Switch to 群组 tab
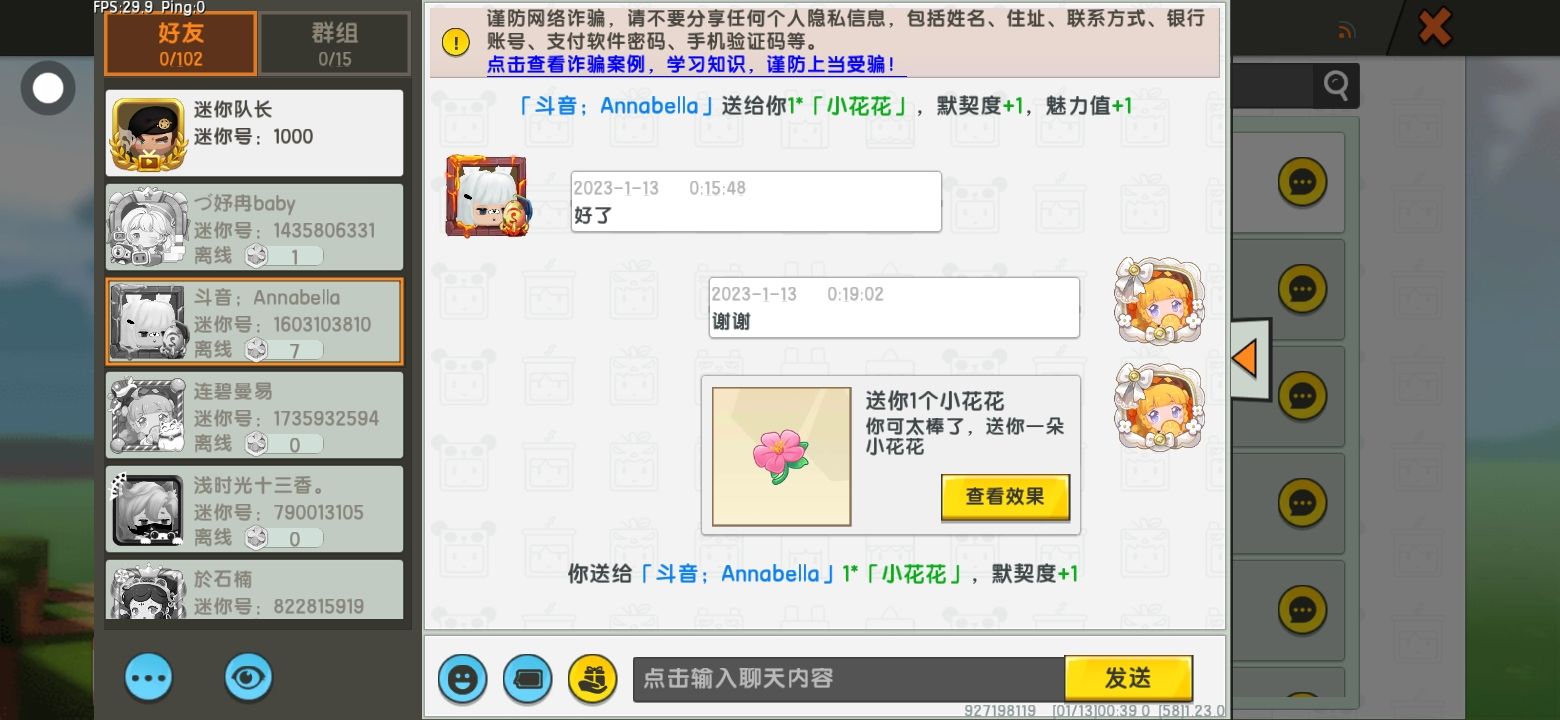Screen dimensions: 1560x720 (x=335, y=44)
